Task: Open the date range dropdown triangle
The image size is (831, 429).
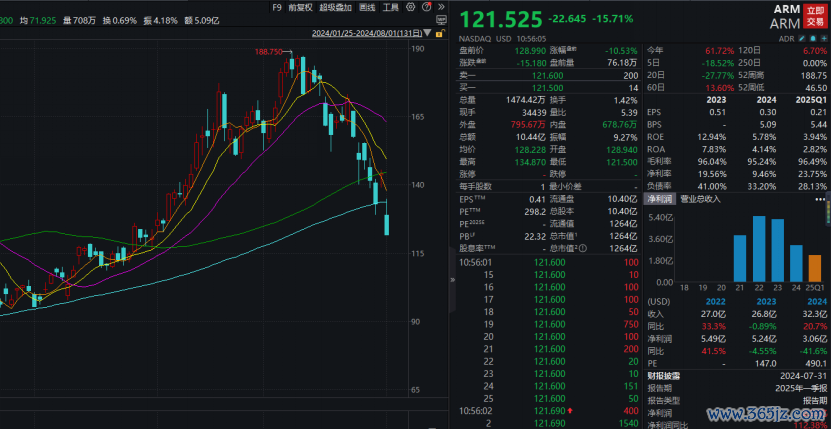Action: [x=427, y=33]
